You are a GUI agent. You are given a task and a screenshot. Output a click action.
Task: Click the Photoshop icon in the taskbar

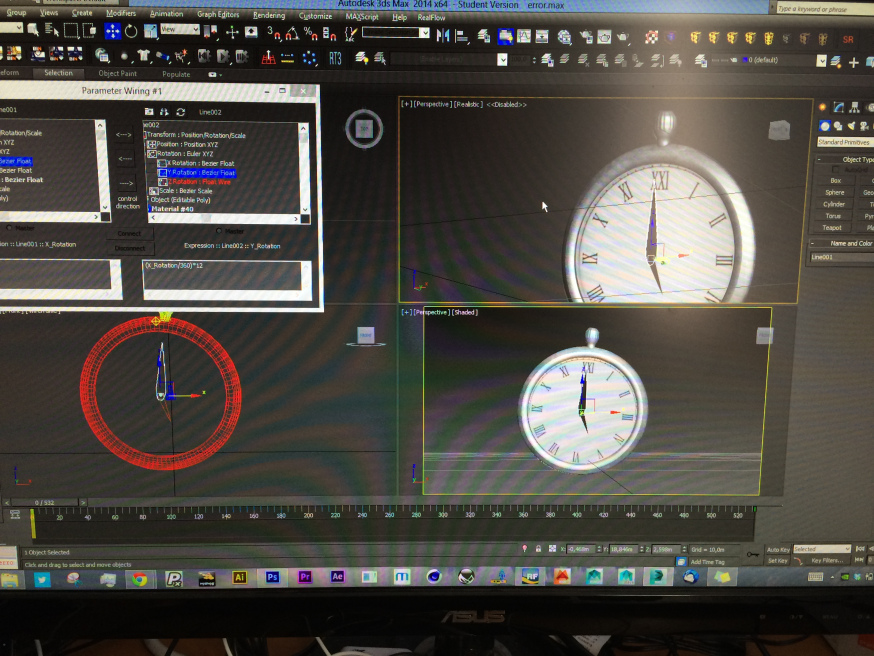point(272,577)
